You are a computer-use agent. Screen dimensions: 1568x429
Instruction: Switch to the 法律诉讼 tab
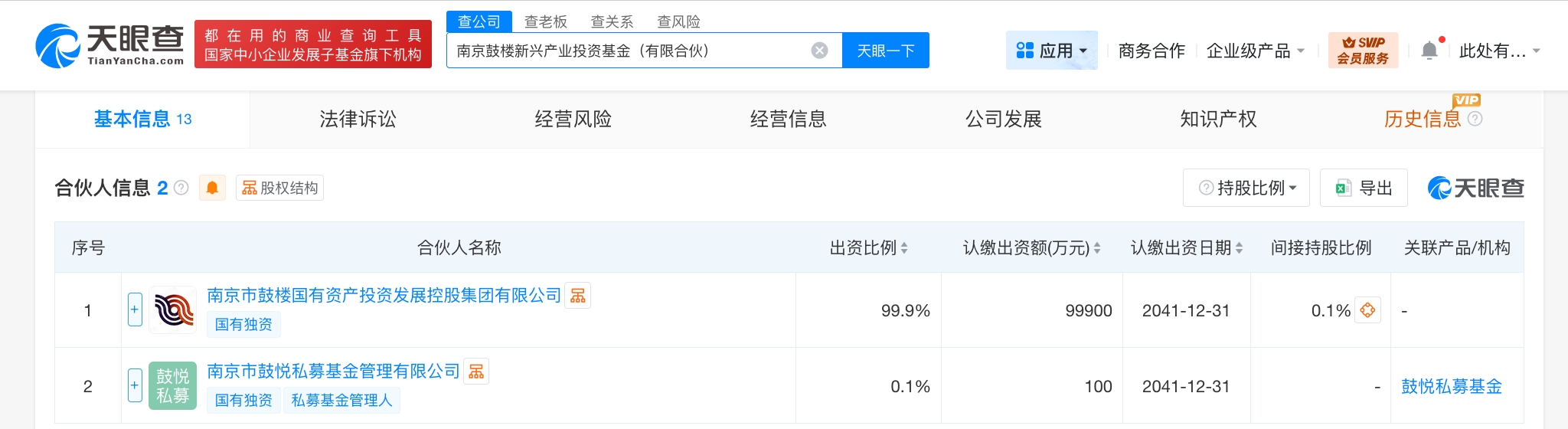click(358, 119)
